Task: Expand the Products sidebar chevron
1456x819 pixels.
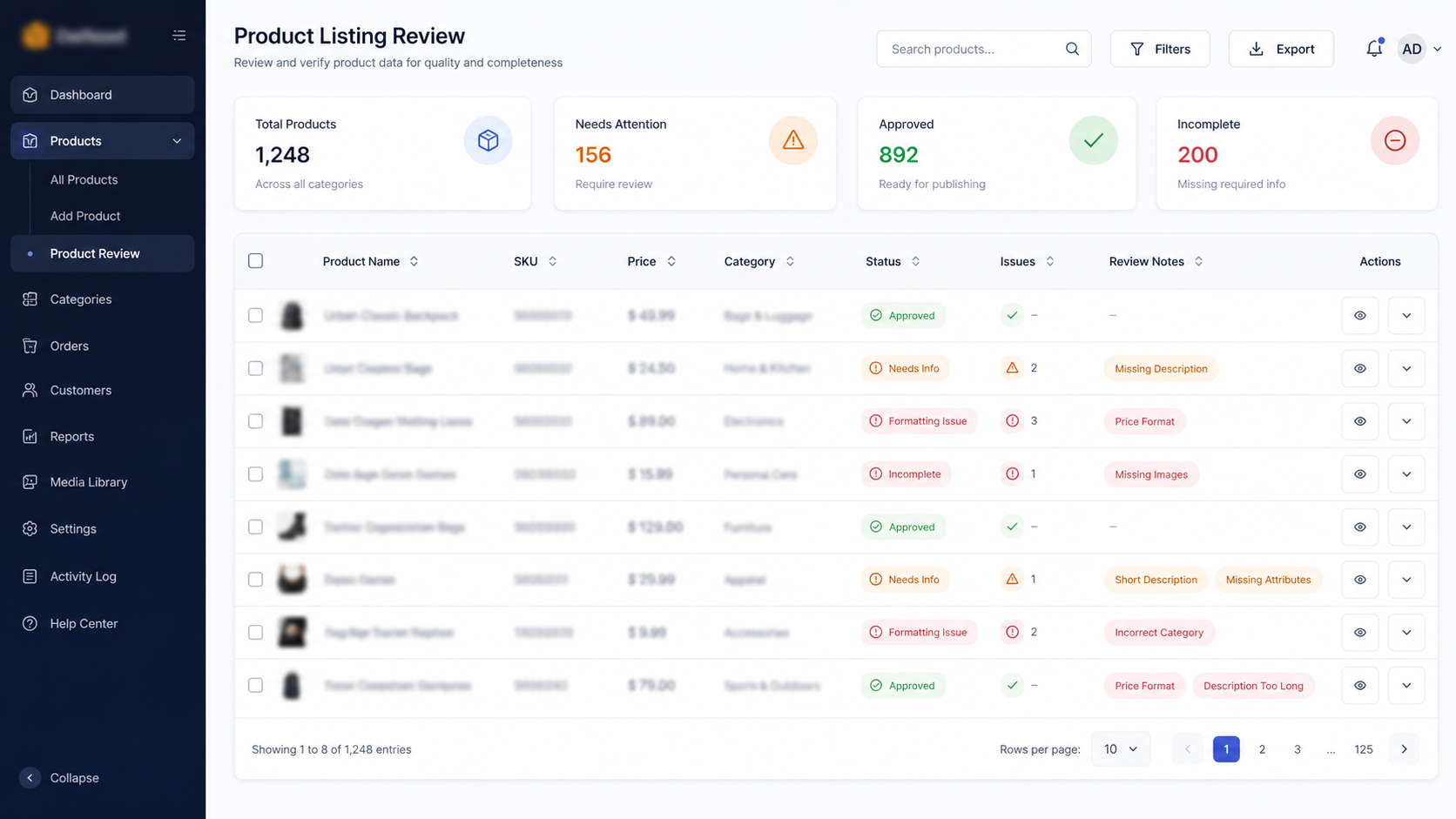Action: 177,141
